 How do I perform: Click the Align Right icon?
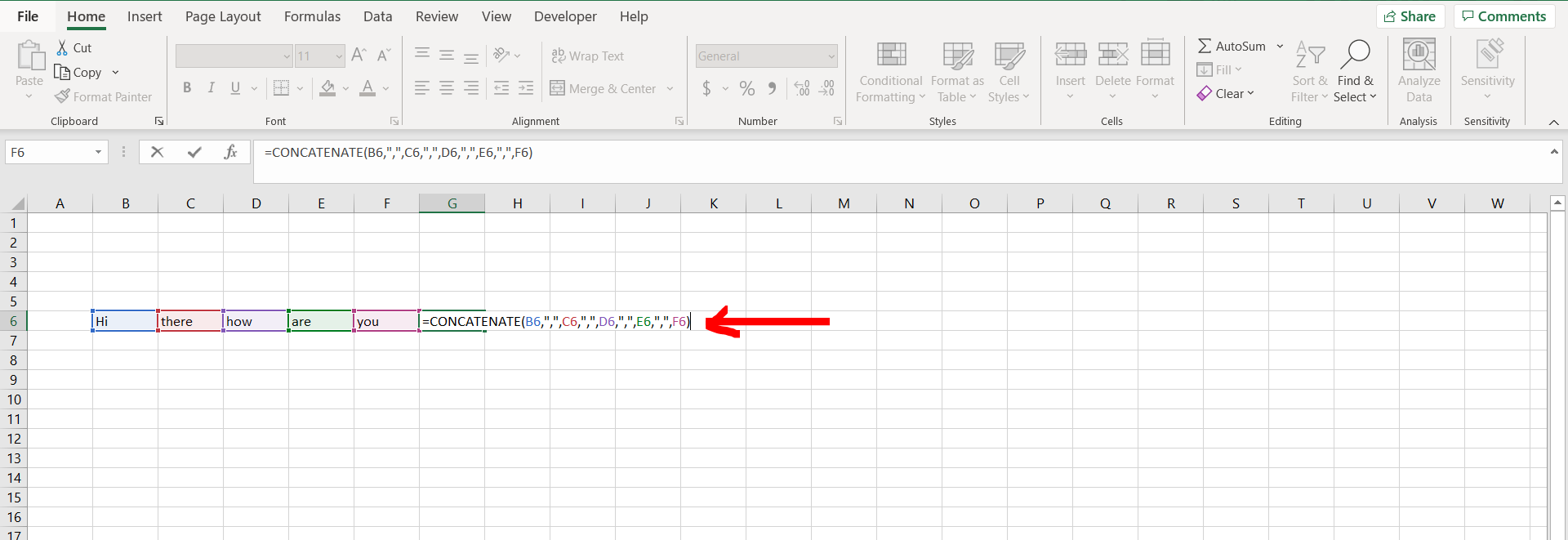(471, 88)
